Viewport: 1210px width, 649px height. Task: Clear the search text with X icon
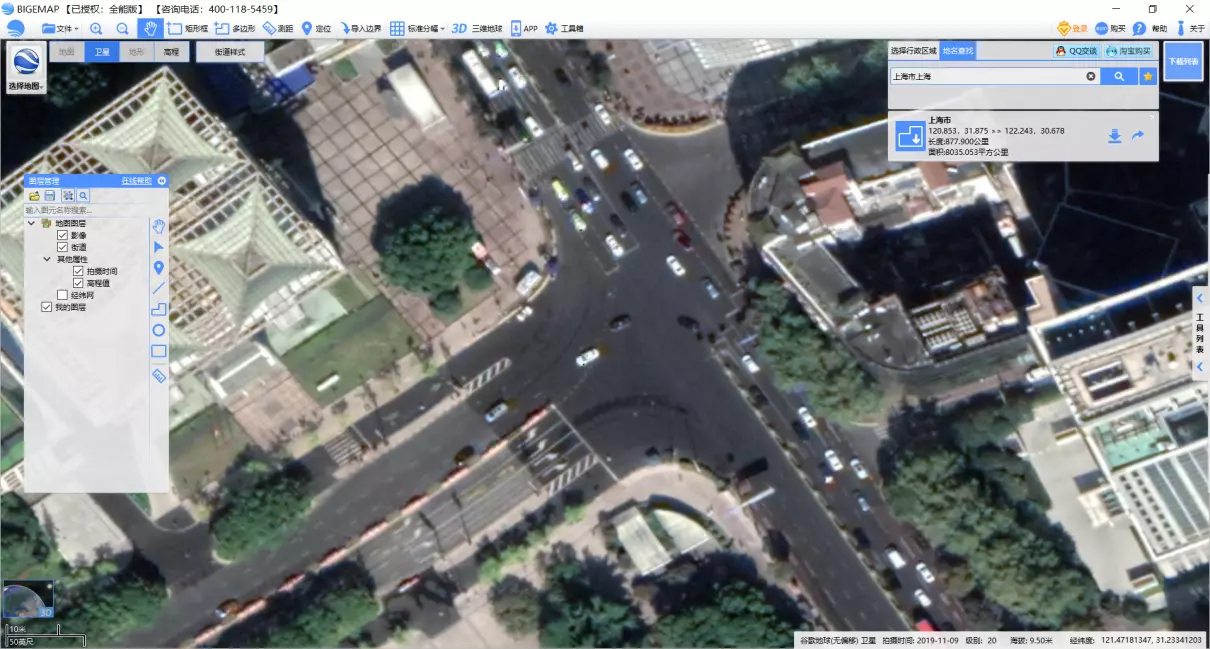pos(1091,76)
